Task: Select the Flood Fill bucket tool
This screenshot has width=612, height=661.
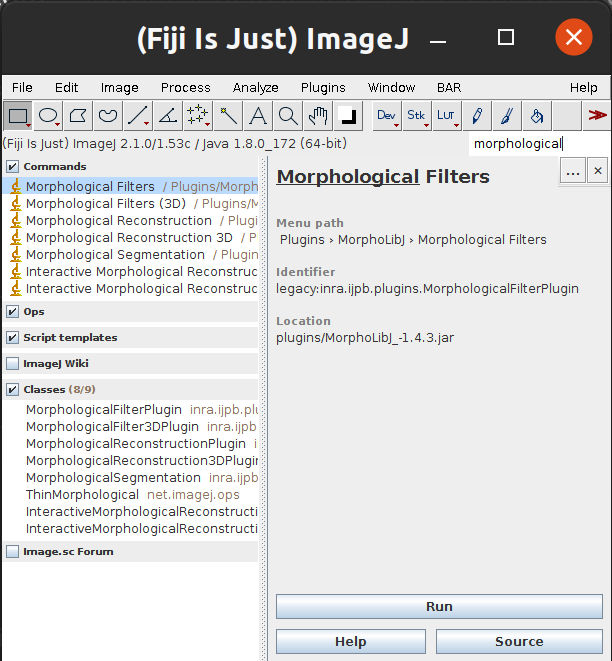Action: click(537, 116)
